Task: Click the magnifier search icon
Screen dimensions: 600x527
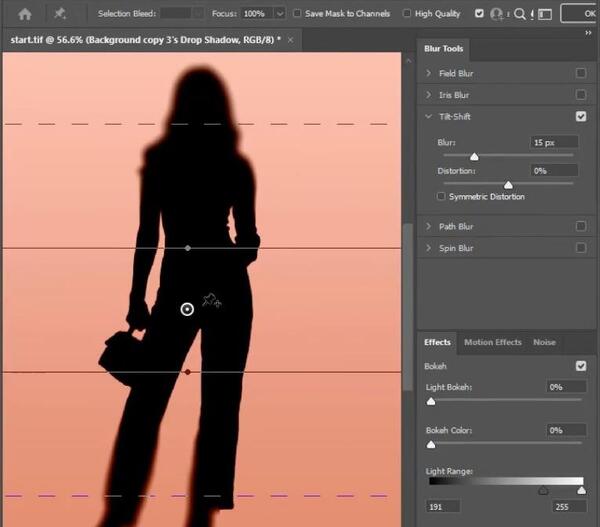Action: click(520, 14)
